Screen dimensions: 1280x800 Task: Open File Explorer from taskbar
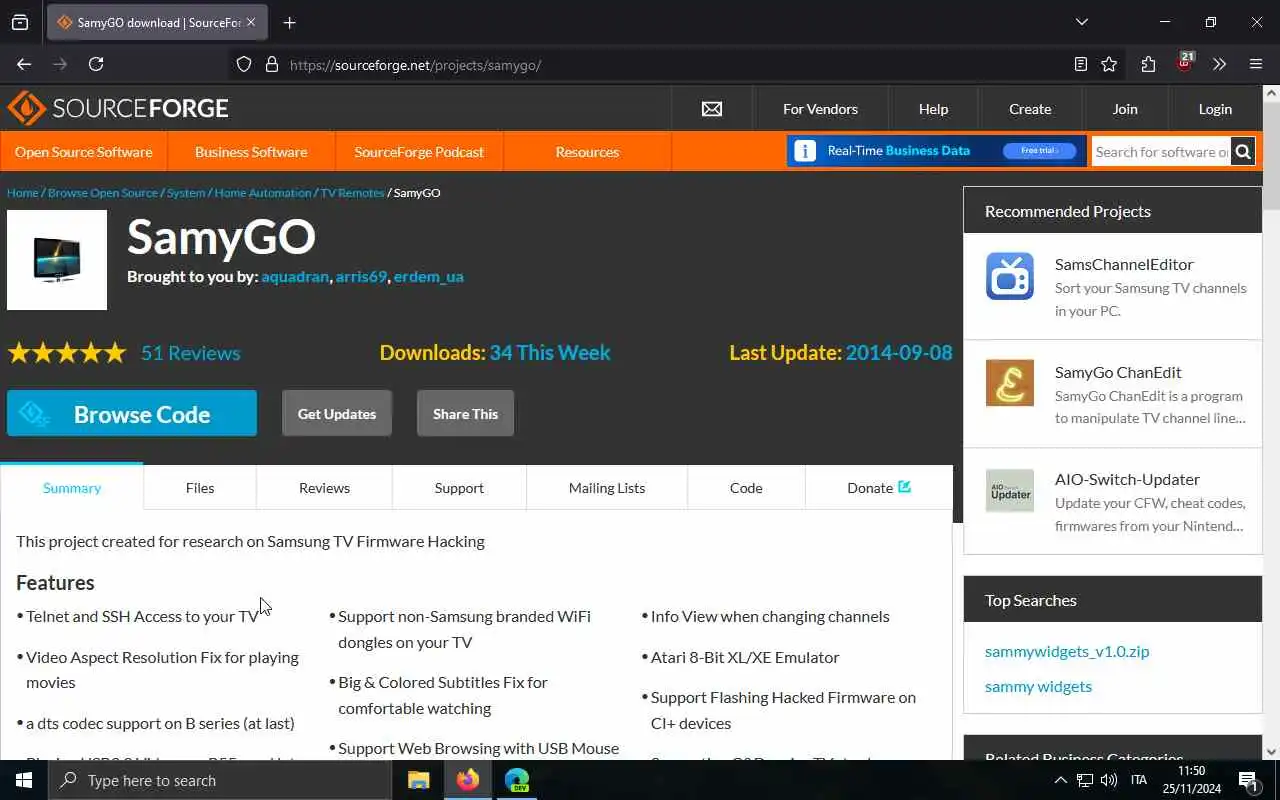click(x=419, y=780)
